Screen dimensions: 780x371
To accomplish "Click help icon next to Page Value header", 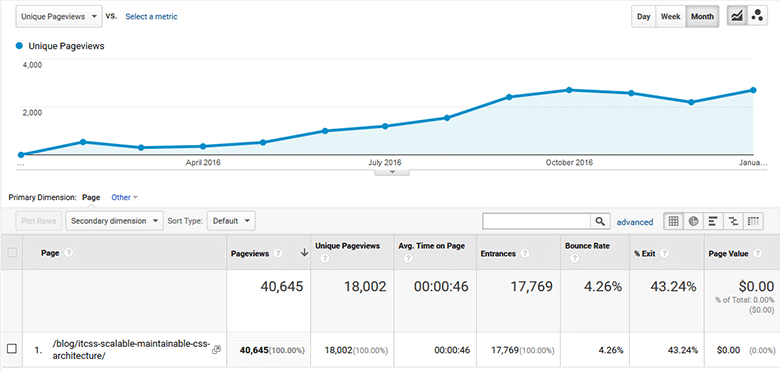I will [x=757, y=253].
